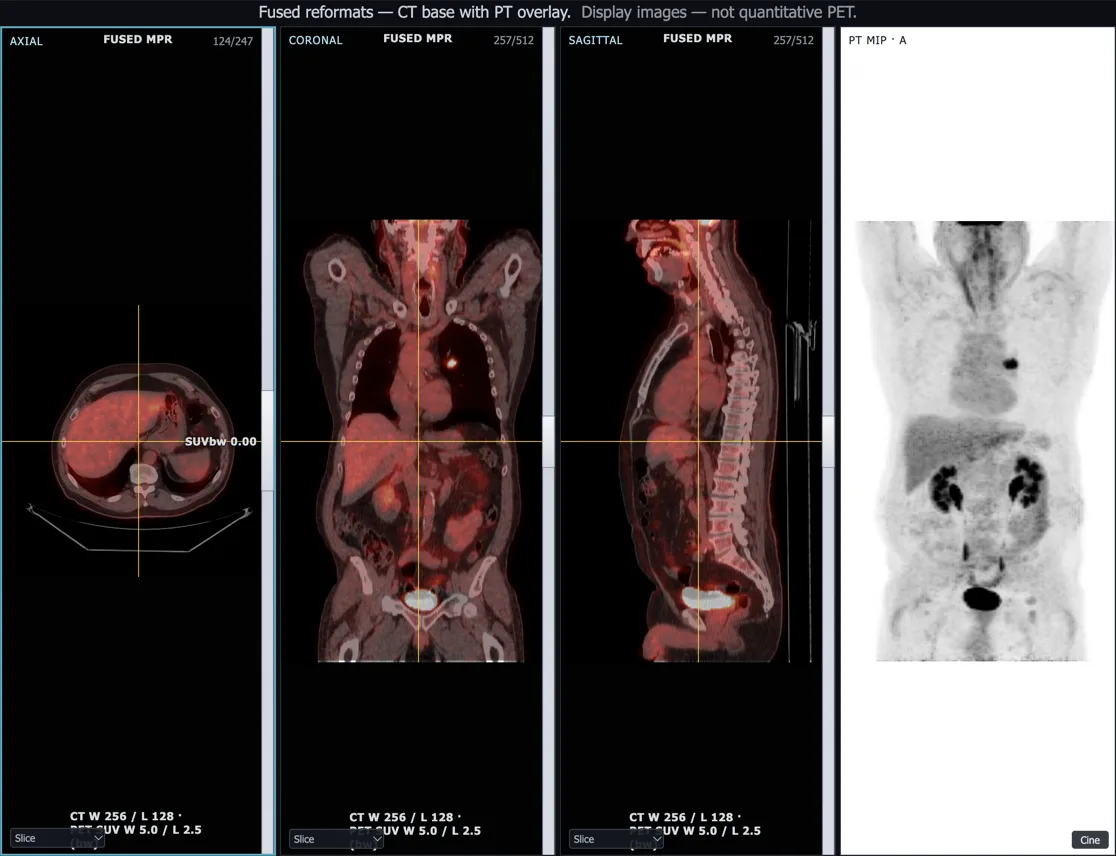The height and width of the screenshot is (856, 1116).
Task: Click the FUSED MPR title in the coronal viewport
Action: coord(418,38)
